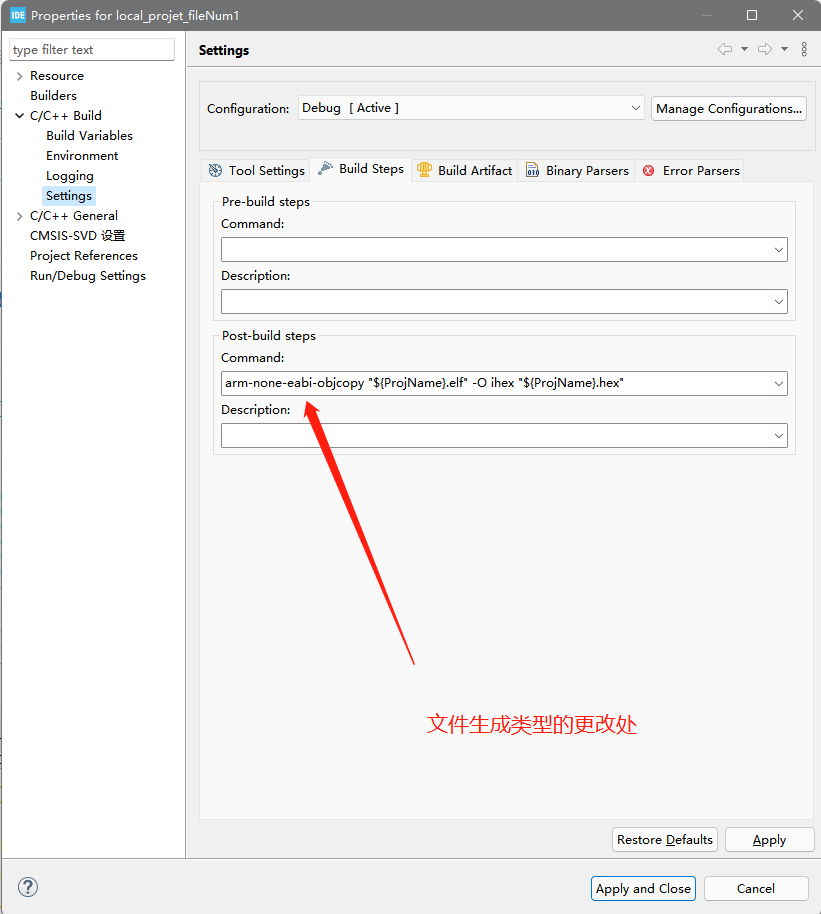Image resolution: width=821 pixels, height=914 pixels.
Task: Open Run/Debug Settings page
Action: tap(87, 276)
